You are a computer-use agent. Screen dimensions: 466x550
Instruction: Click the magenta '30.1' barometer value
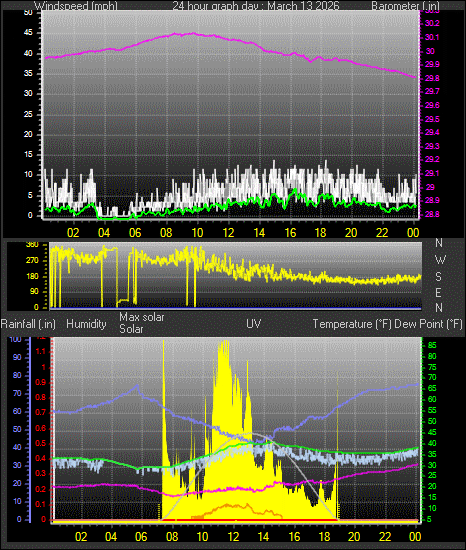click(x=432, y=38)
